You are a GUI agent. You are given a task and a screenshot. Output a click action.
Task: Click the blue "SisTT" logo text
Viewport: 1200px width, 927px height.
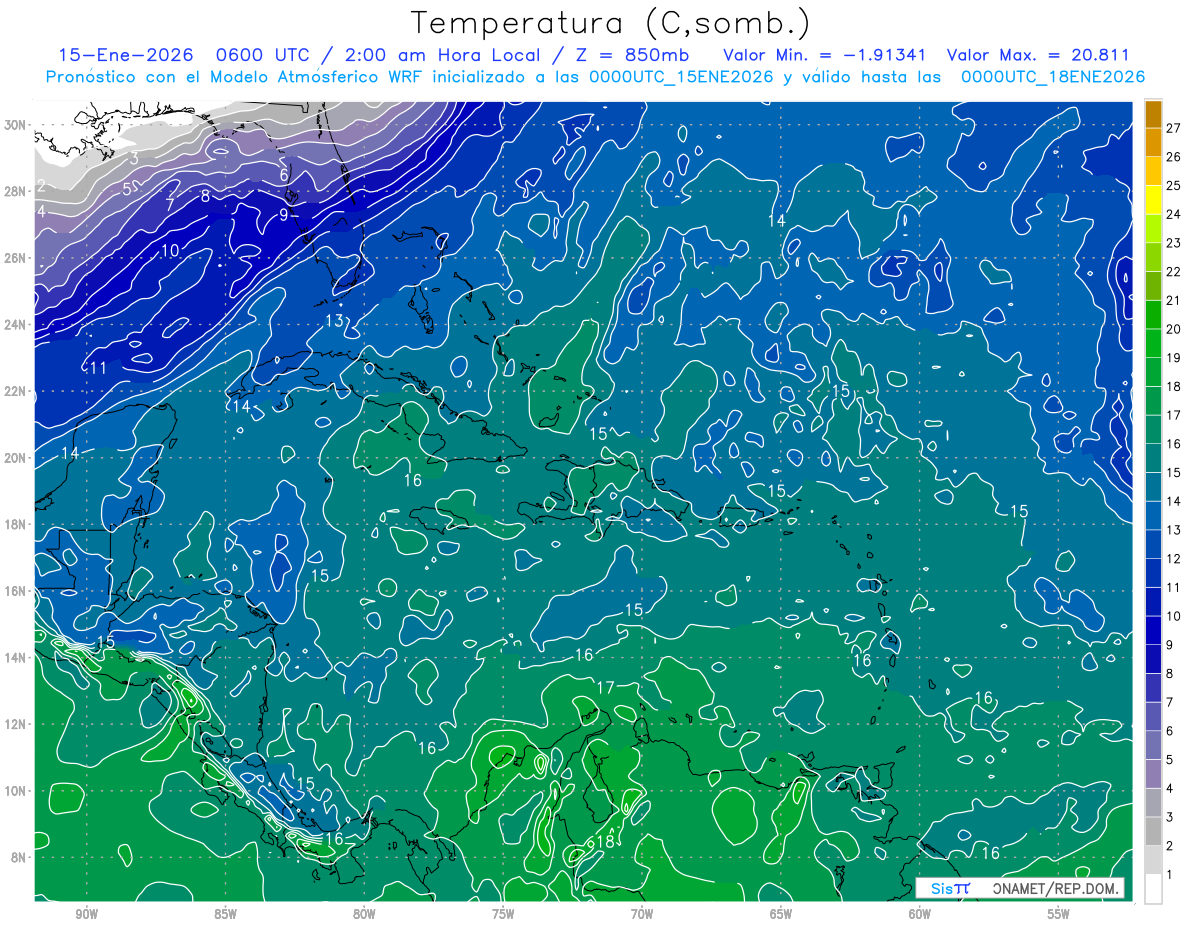click(950, 888)
